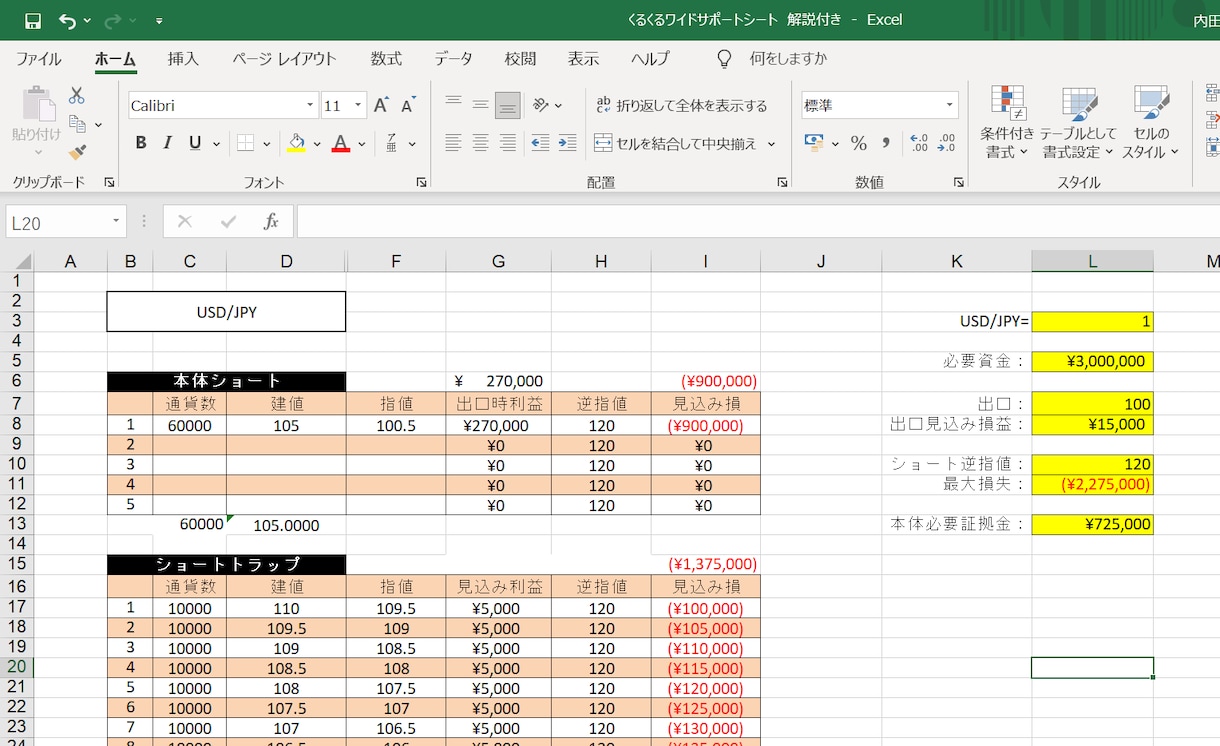The height and width of the screenshot is (746, 1220).
Task: Select the USD/JPY merged cell
Action: (226, 312)
